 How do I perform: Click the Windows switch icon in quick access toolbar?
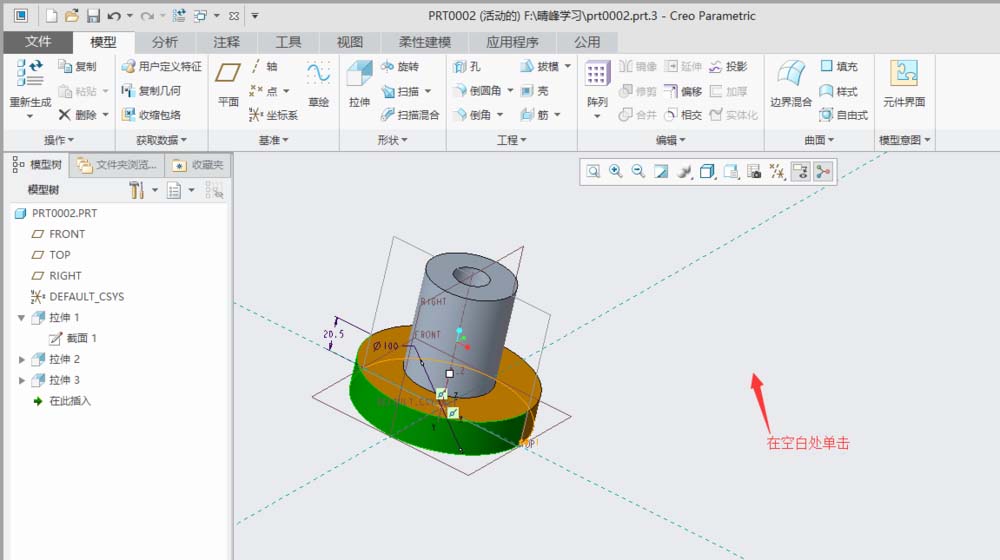point(200,15)
